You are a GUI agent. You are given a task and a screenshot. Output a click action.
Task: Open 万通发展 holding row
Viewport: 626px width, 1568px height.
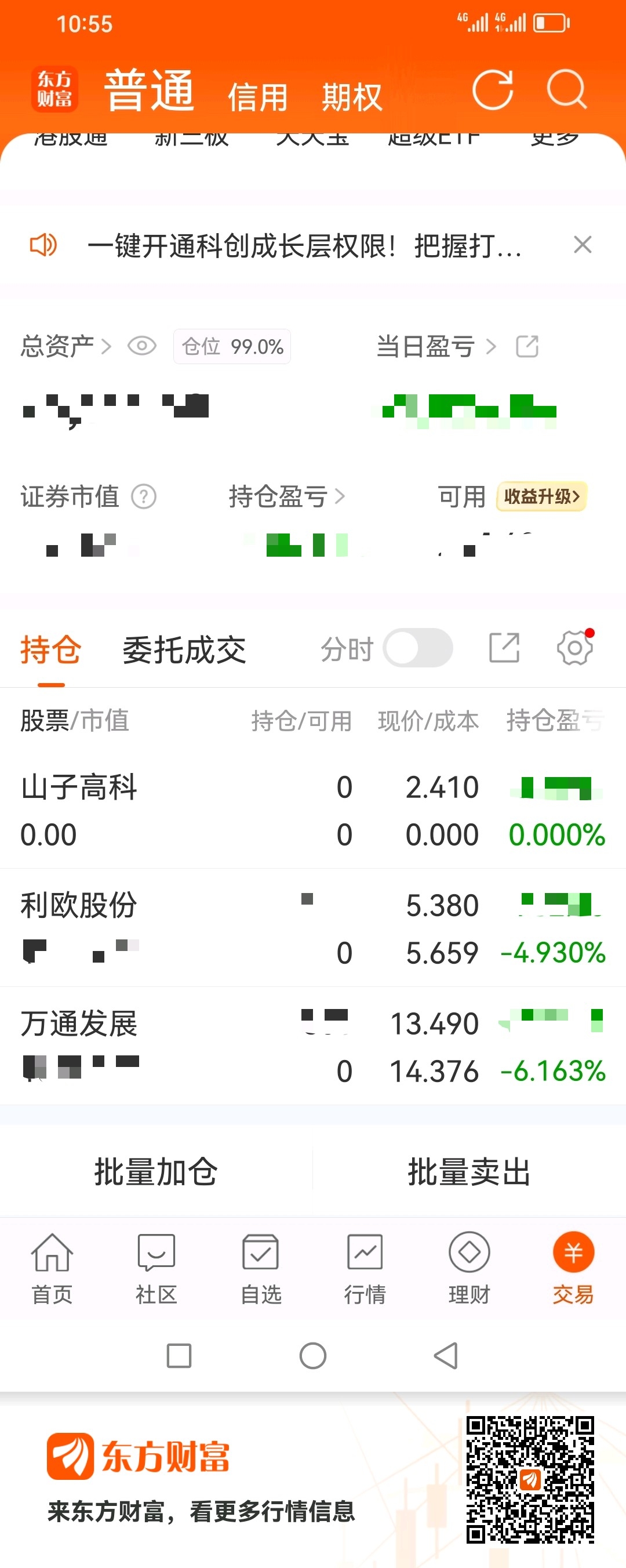pyautogui.click(x=312, y=1046)
